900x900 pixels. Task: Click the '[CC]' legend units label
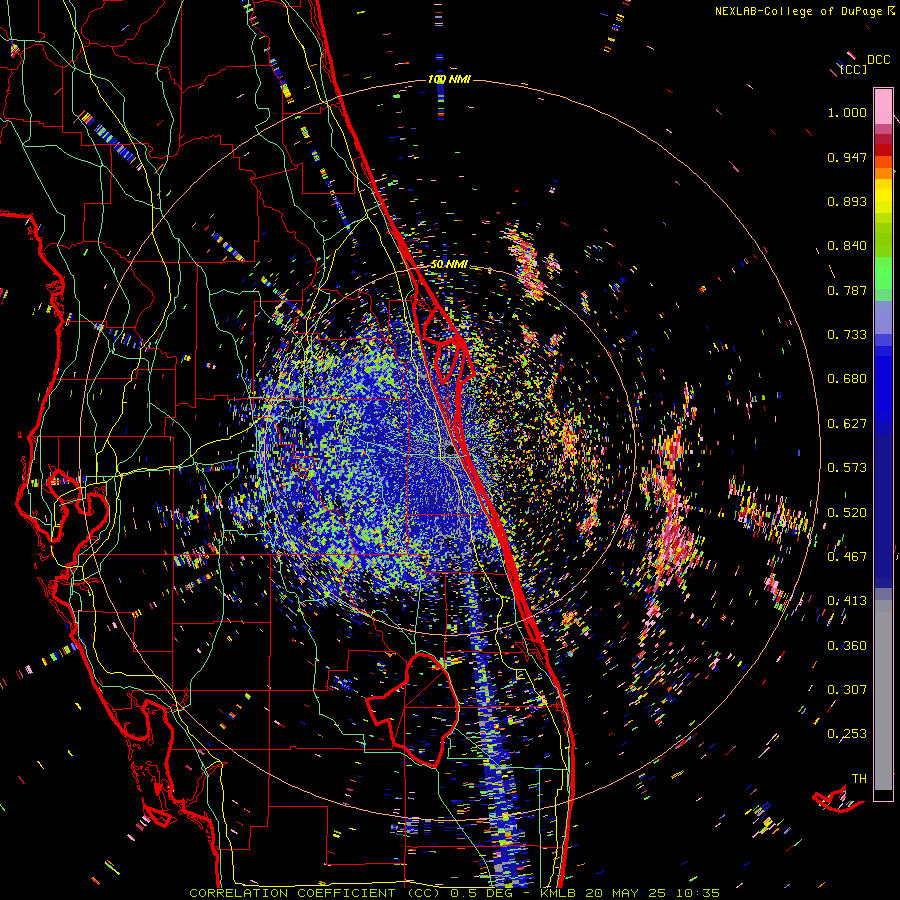854,69
